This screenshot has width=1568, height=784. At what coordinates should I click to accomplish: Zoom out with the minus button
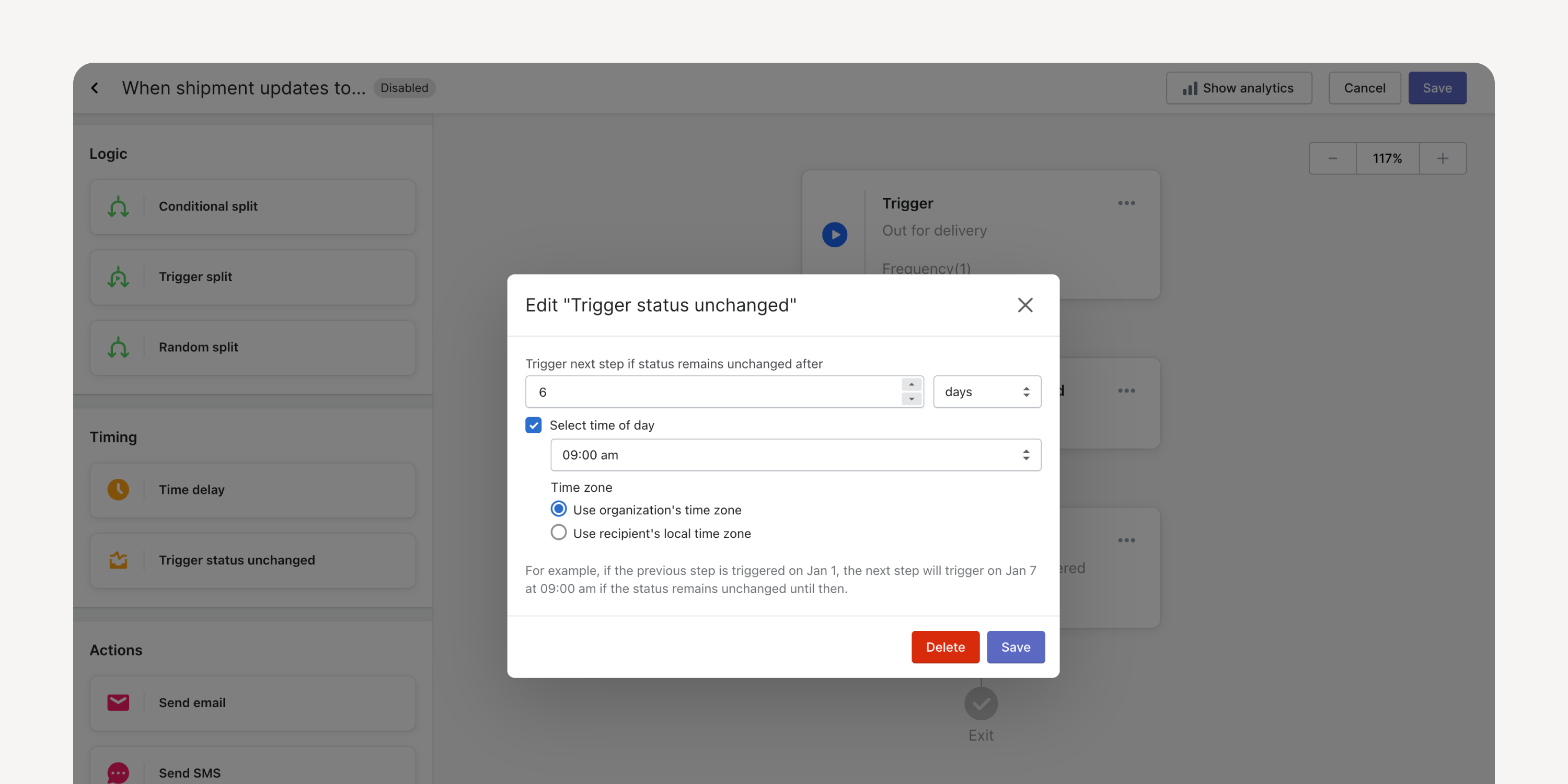click(1332, 159)
